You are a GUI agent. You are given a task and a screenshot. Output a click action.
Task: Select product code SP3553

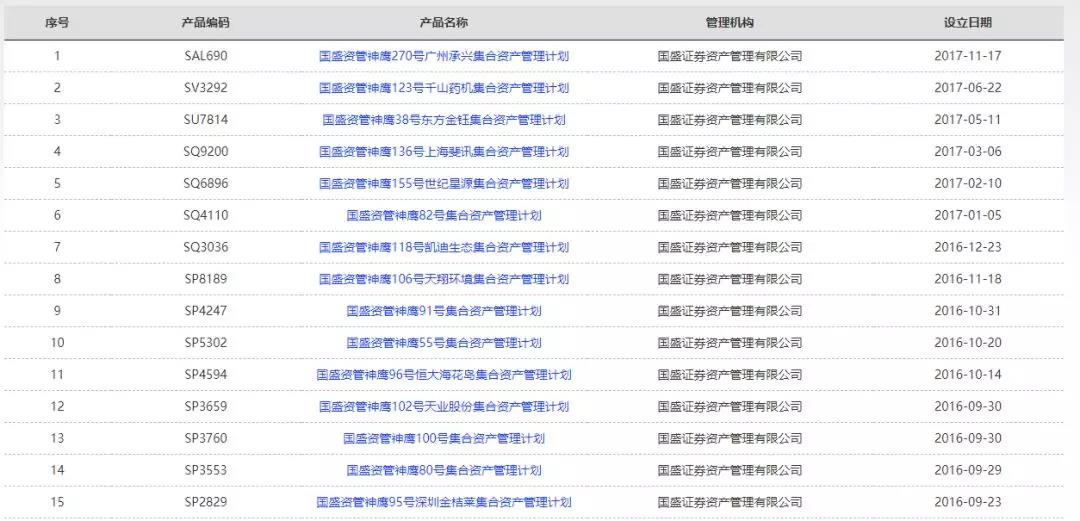pos(205,470)
